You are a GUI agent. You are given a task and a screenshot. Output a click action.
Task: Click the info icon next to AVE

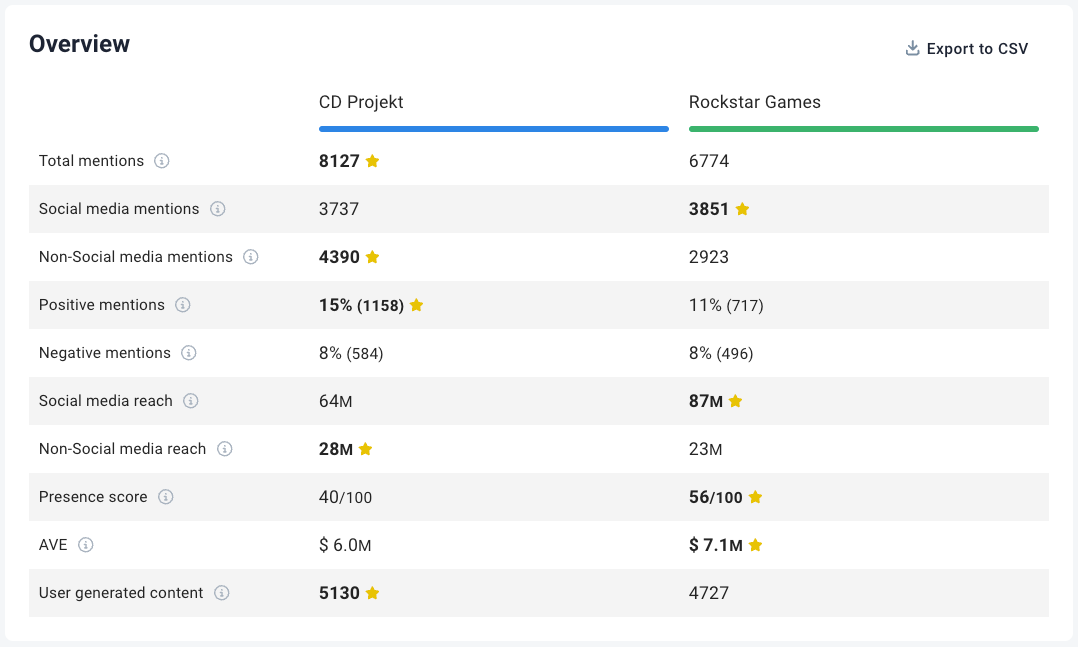click(85, 545)
